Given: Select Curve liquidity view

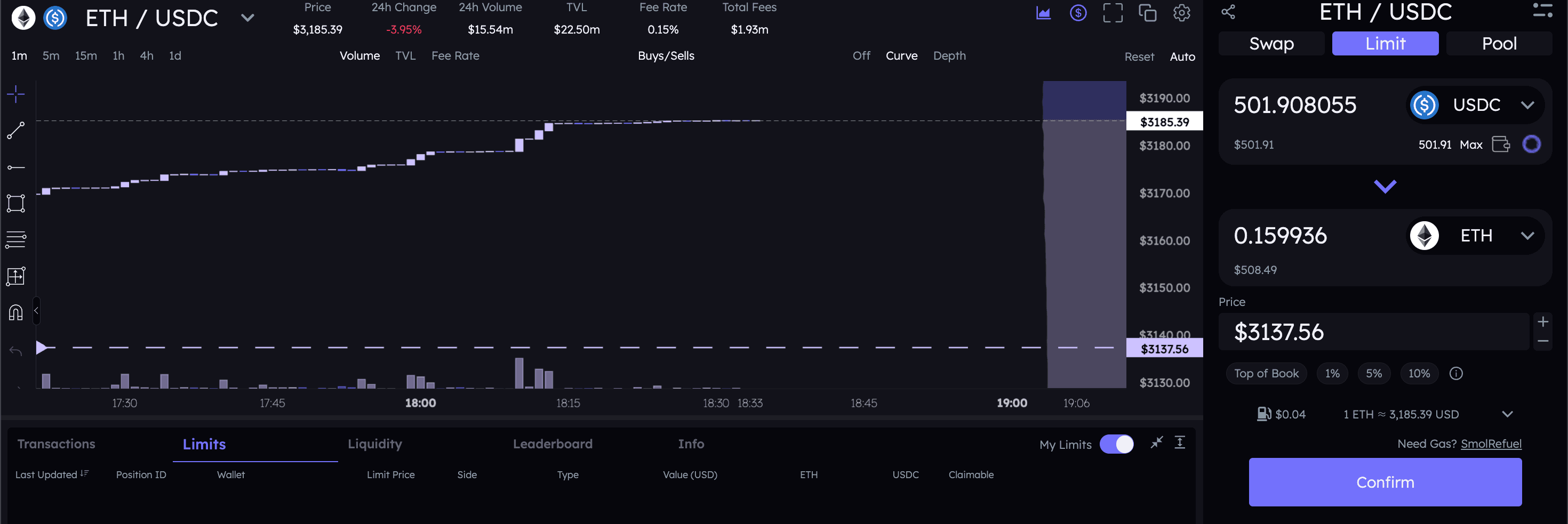Looking at the screenshot, I should point(901,55).
